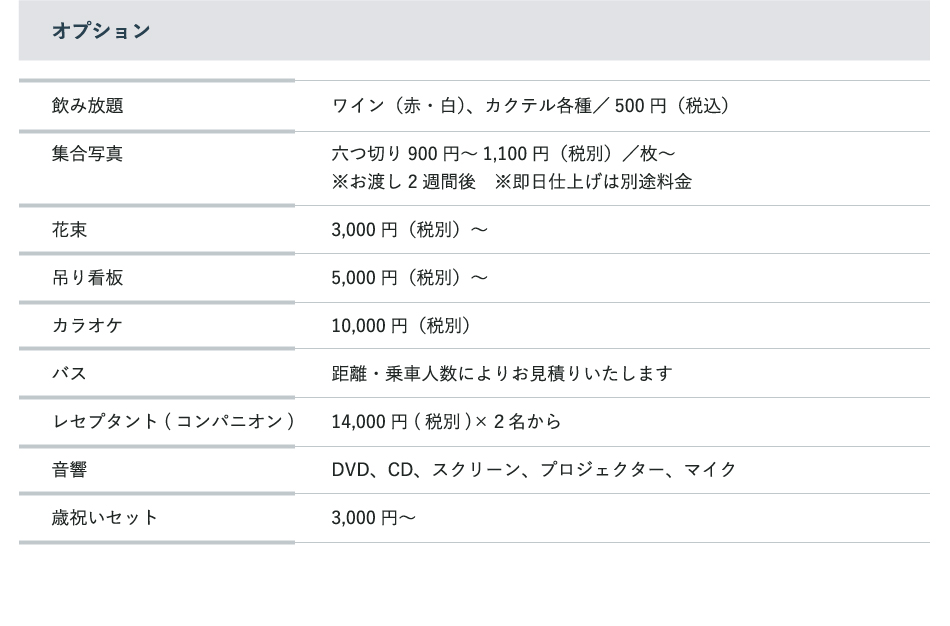Select the レセプタント ( コンパニオン ) label

pyautogui.click(x=173, y=422)
